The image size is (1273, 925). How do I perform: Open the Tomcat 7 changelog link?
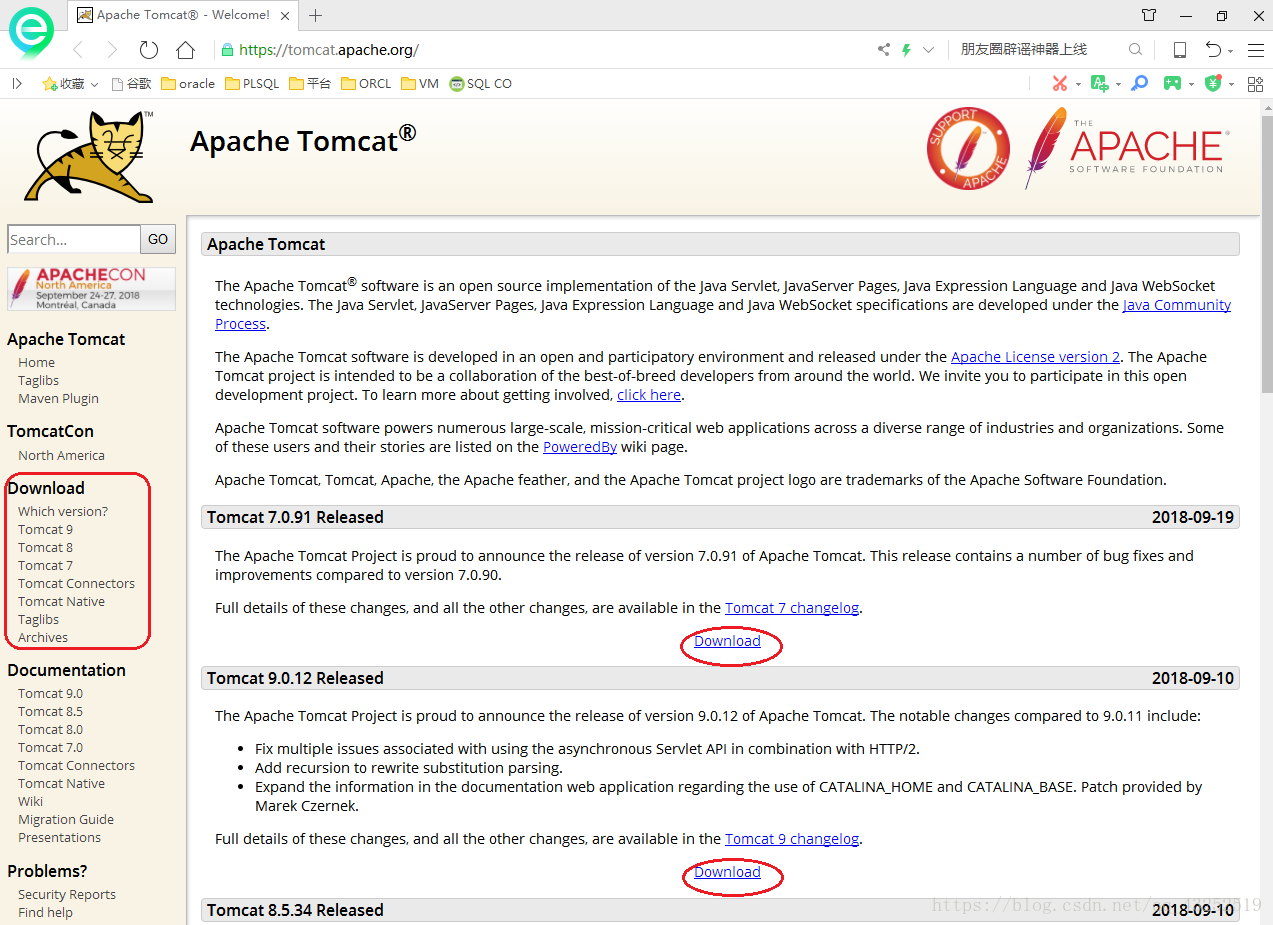[x=792, y=607]
